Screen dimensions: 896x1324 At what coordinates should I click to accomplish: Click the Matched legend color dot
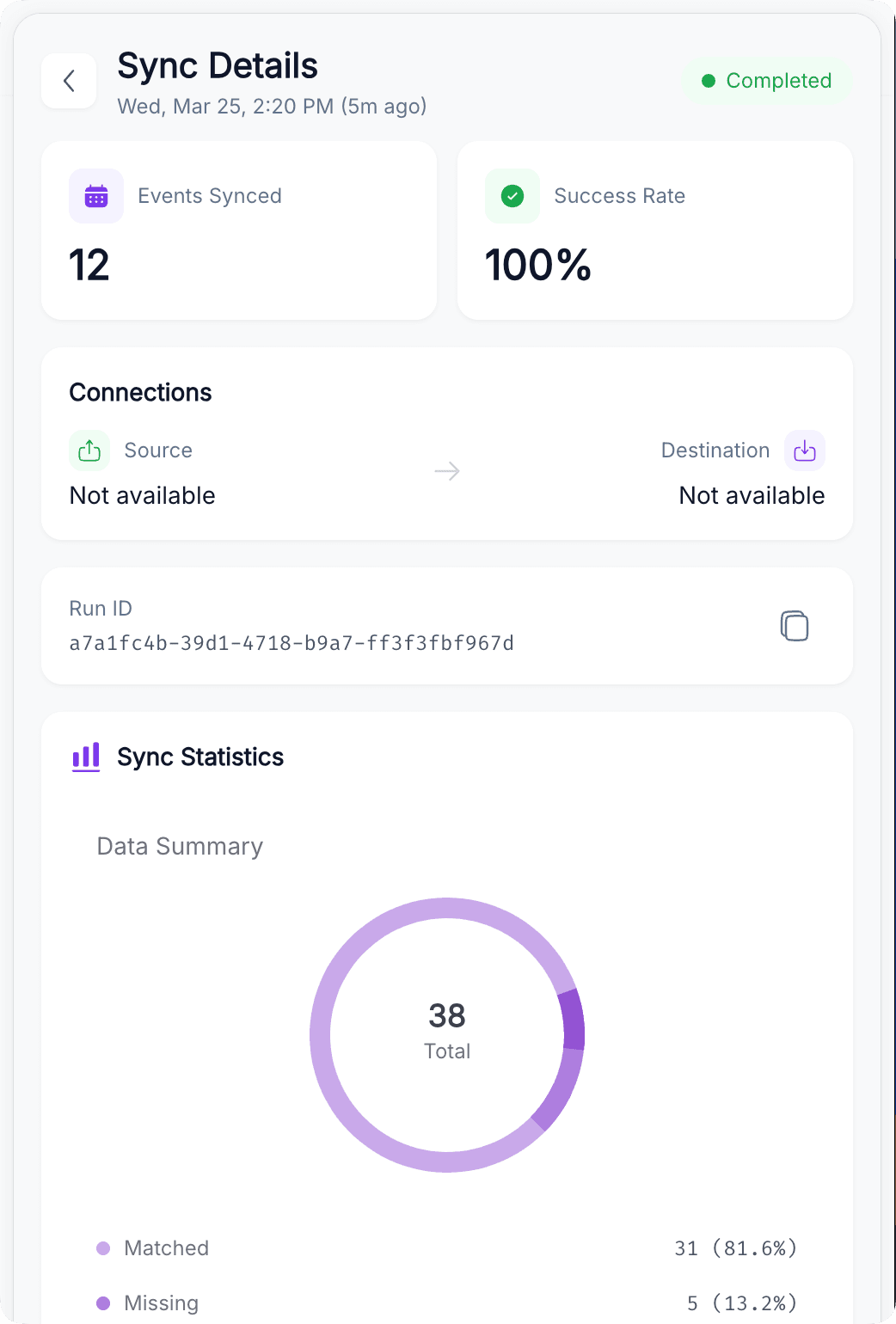[104, 1247]
